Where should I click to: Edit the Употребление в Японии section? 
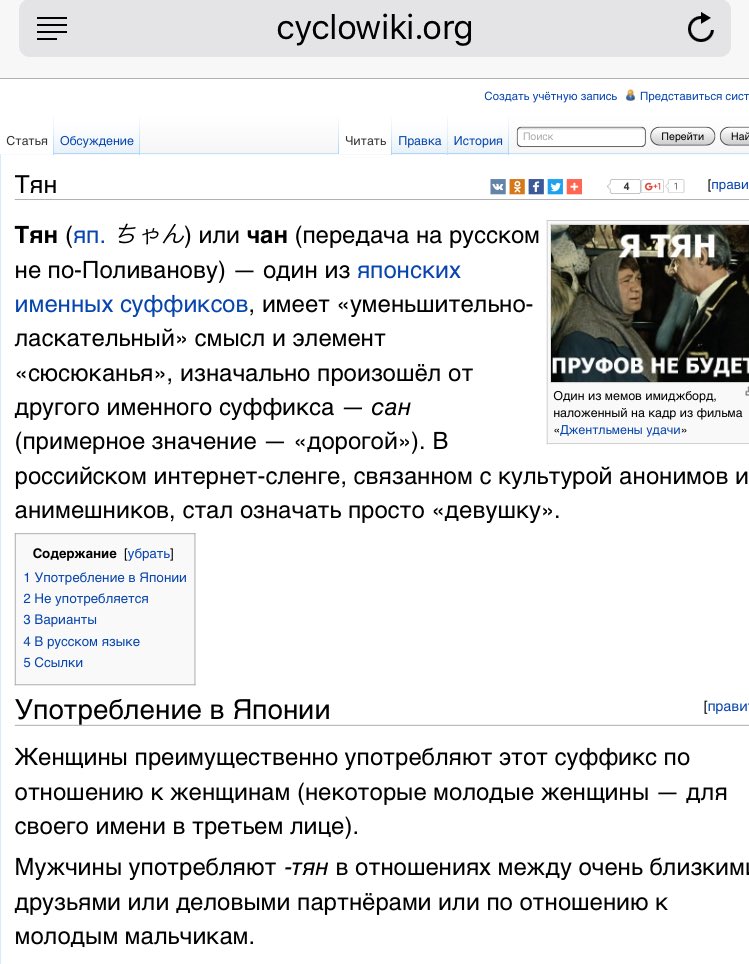(x=727, y=706)
